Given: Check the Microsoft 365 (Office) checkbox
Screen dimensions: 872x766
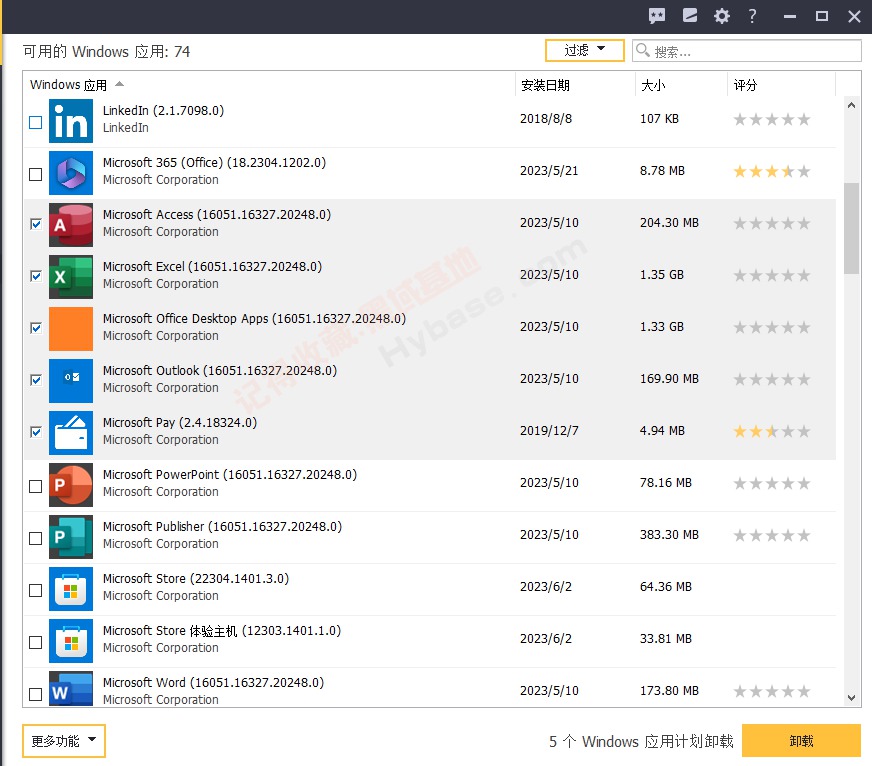Looking at the screenshot, I should [36, 174].
